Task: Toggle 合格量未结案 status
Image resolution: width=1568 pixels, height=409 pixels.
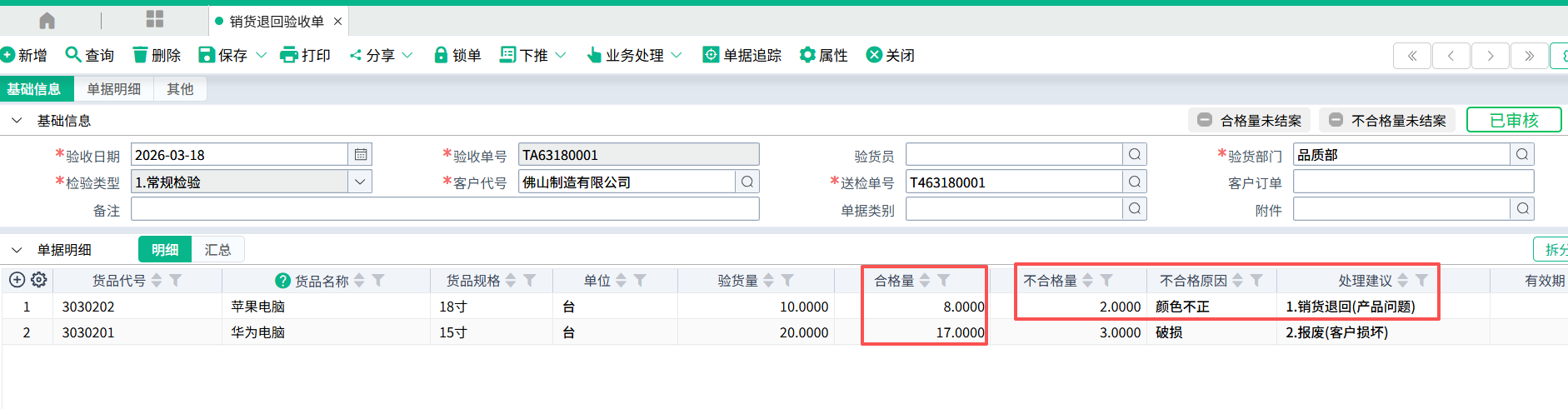Action: pos(1249,121)
